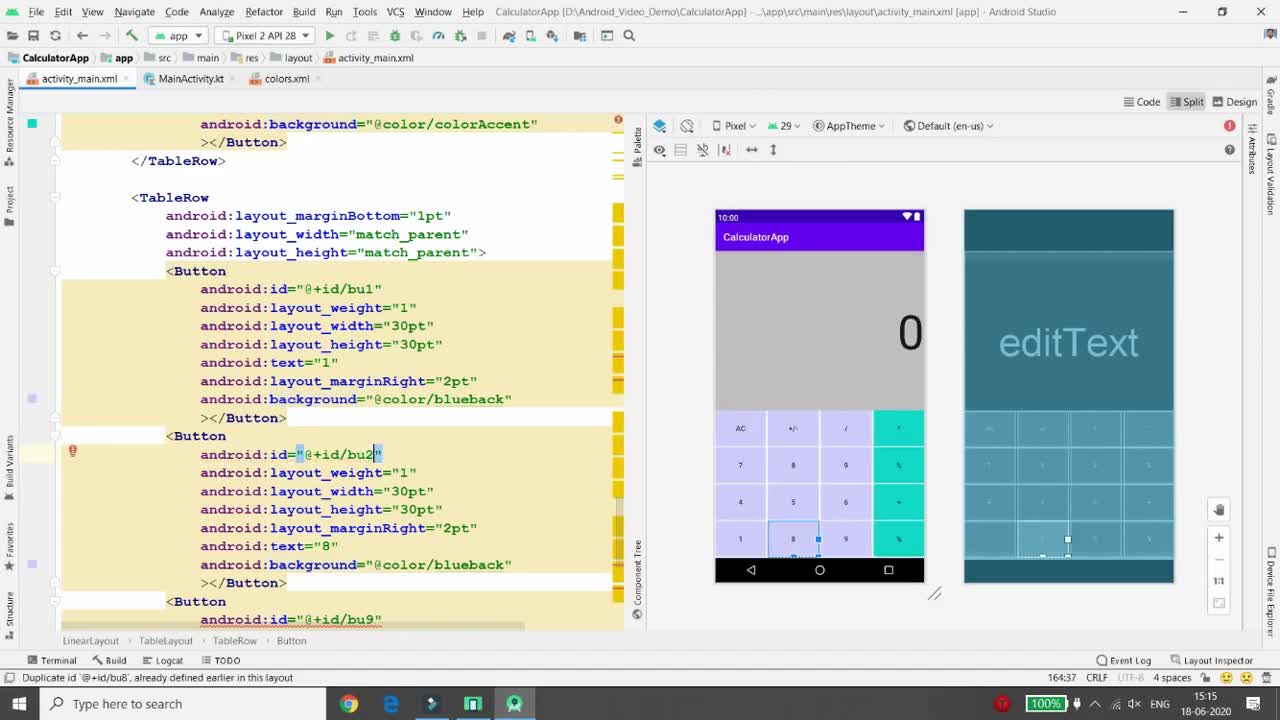
Task: Select the pan hand tool in preview
Action: coord(1219,510)
